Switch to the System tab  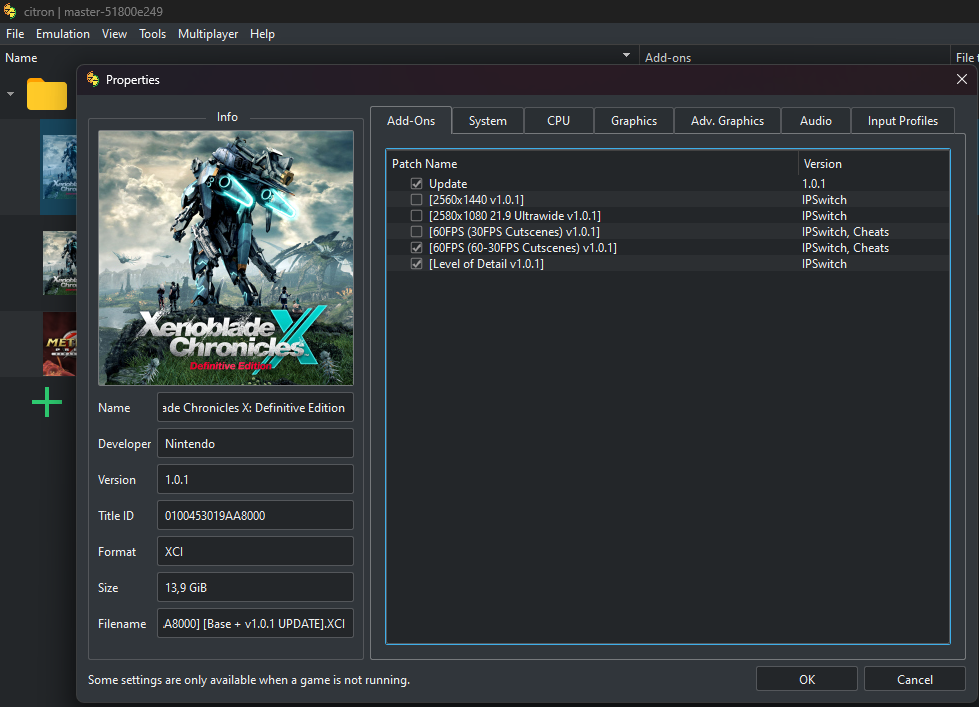point(488,121)
